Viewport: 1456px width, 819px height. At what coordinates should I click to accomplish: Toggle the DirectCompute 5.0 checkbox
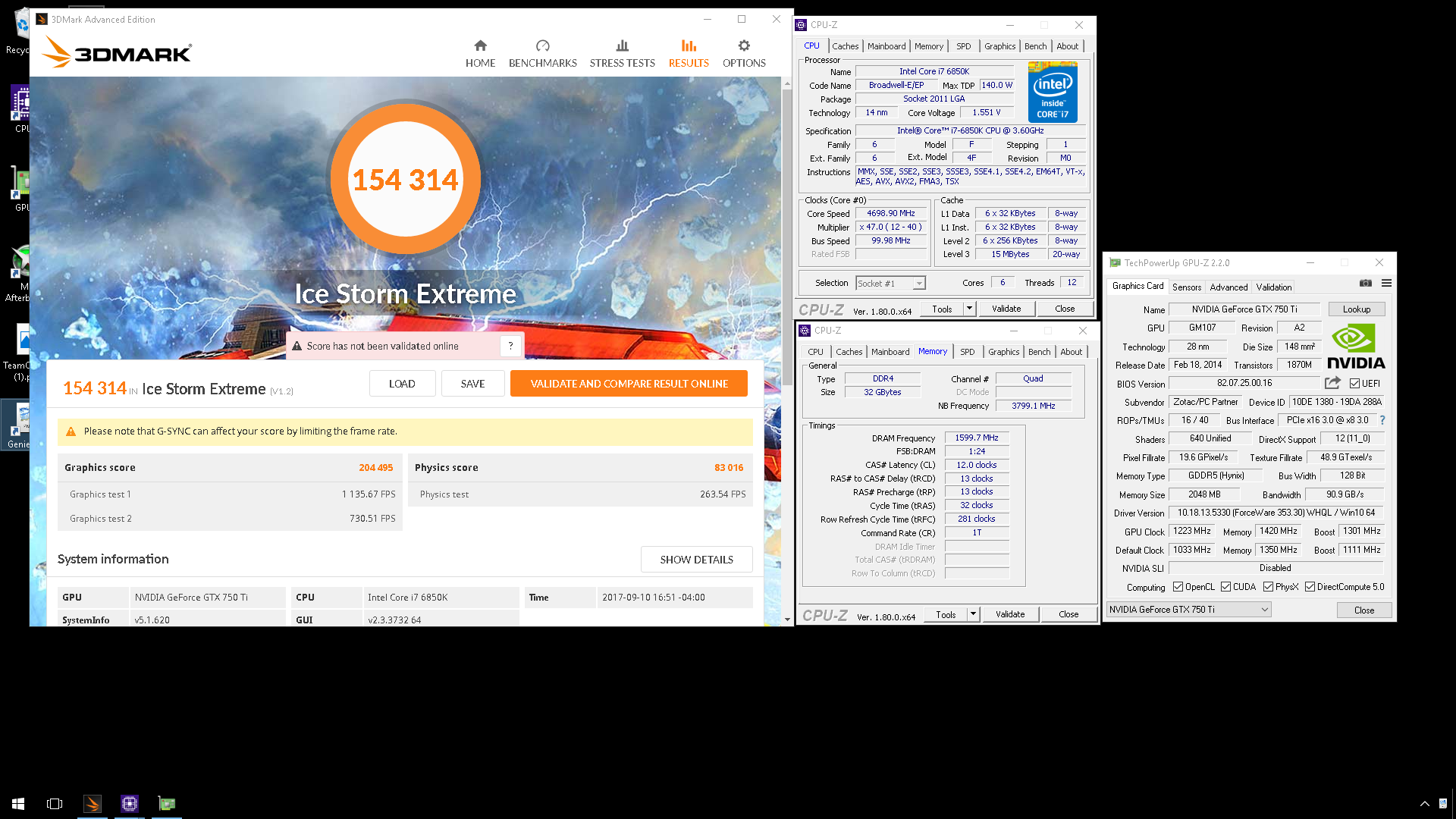point(1310,587)
